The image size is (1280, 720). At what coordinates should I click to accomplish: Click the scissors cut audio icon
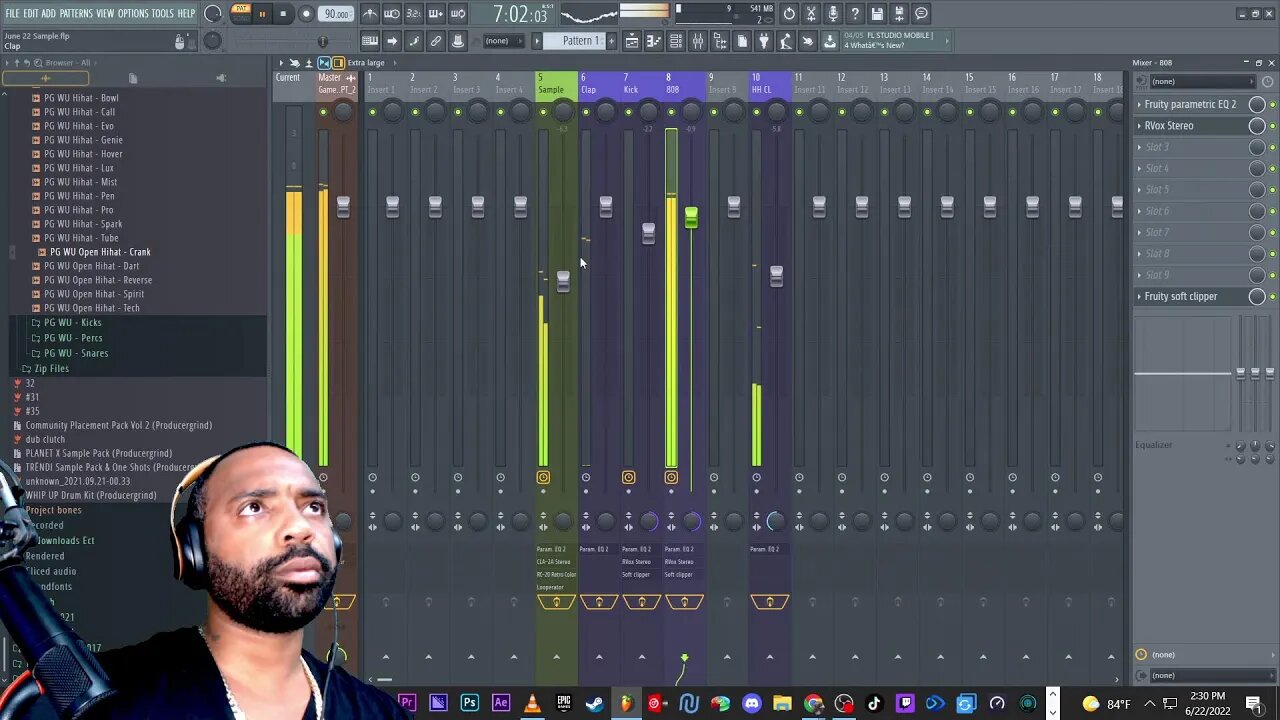[811, 14]
